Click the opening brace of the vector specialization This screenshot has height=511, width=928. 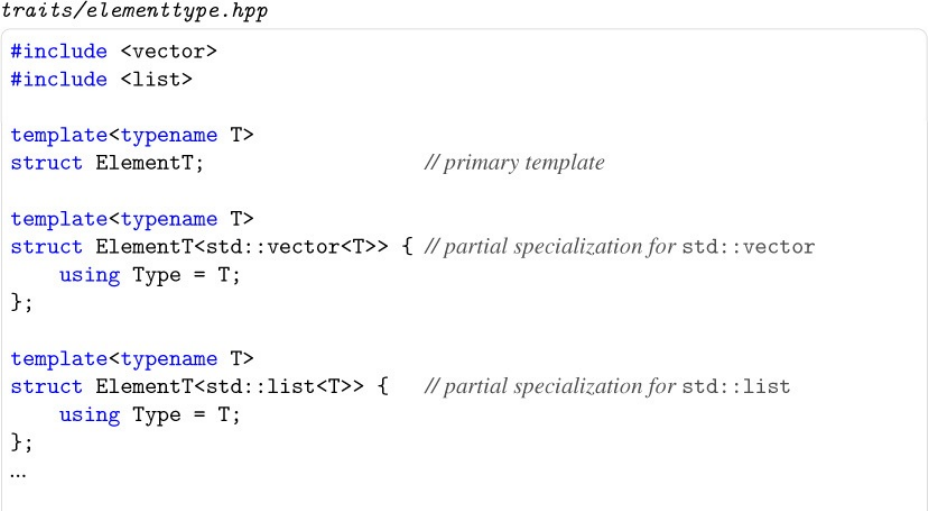[x=407, y=247]
